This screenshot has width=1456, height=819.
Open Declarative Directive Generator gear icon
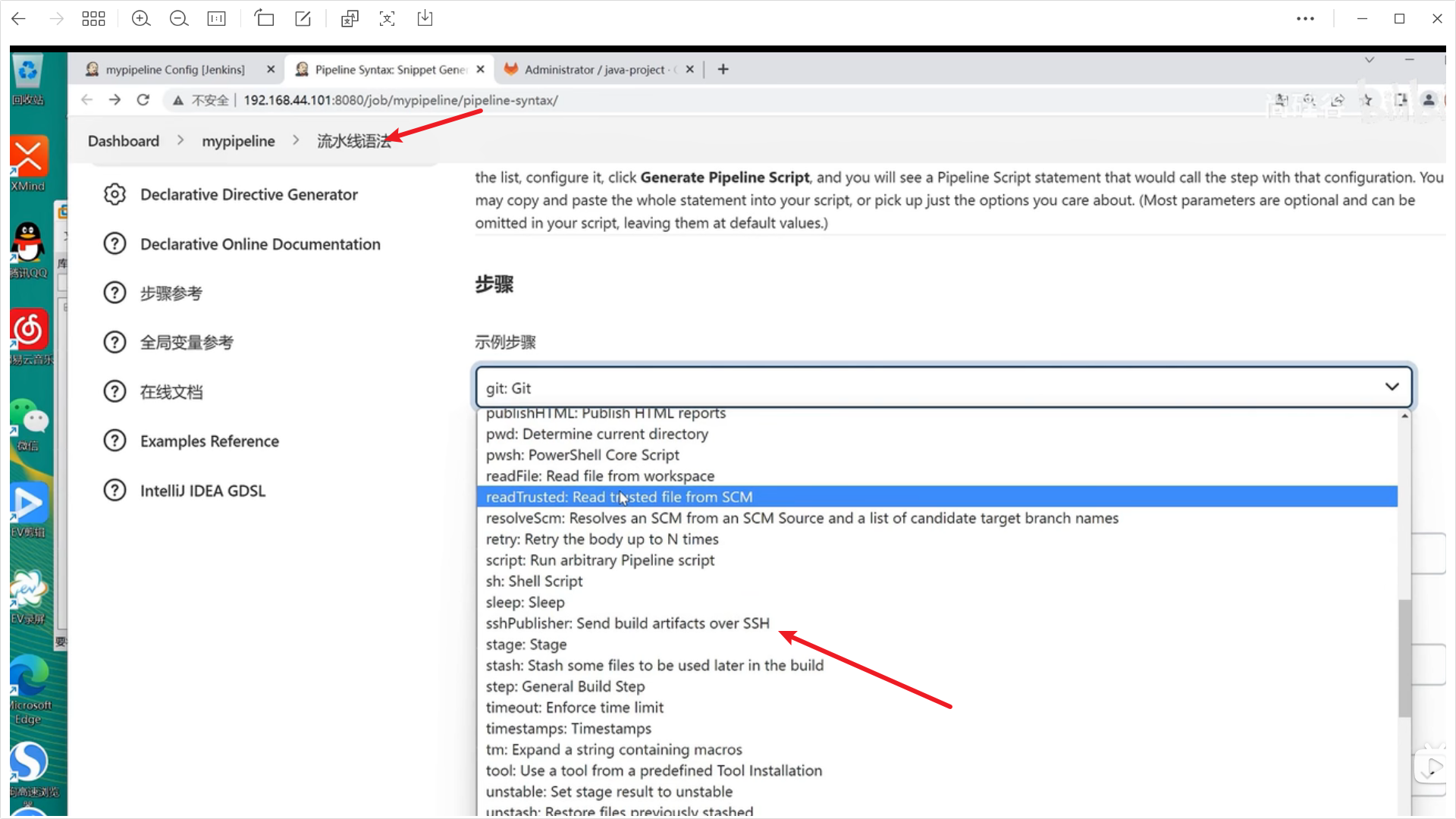(115, 195)
